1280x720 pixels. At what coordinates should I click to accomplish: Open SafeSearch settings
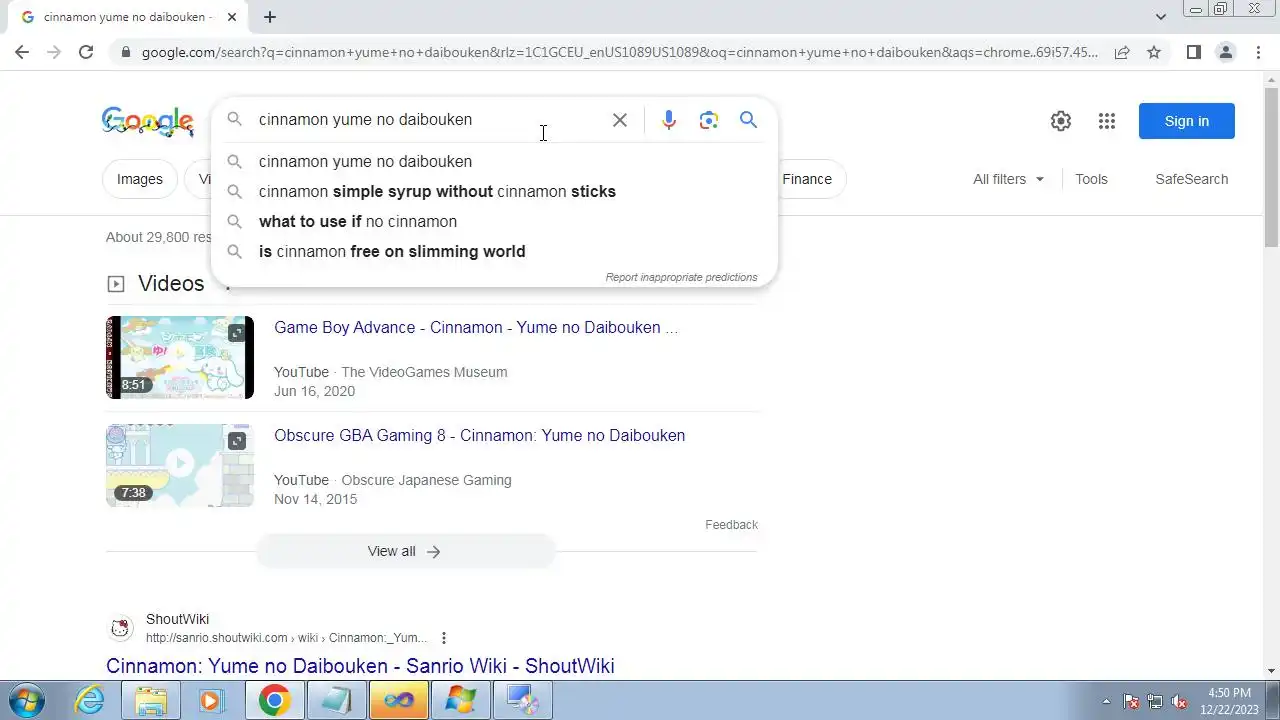1191,179
